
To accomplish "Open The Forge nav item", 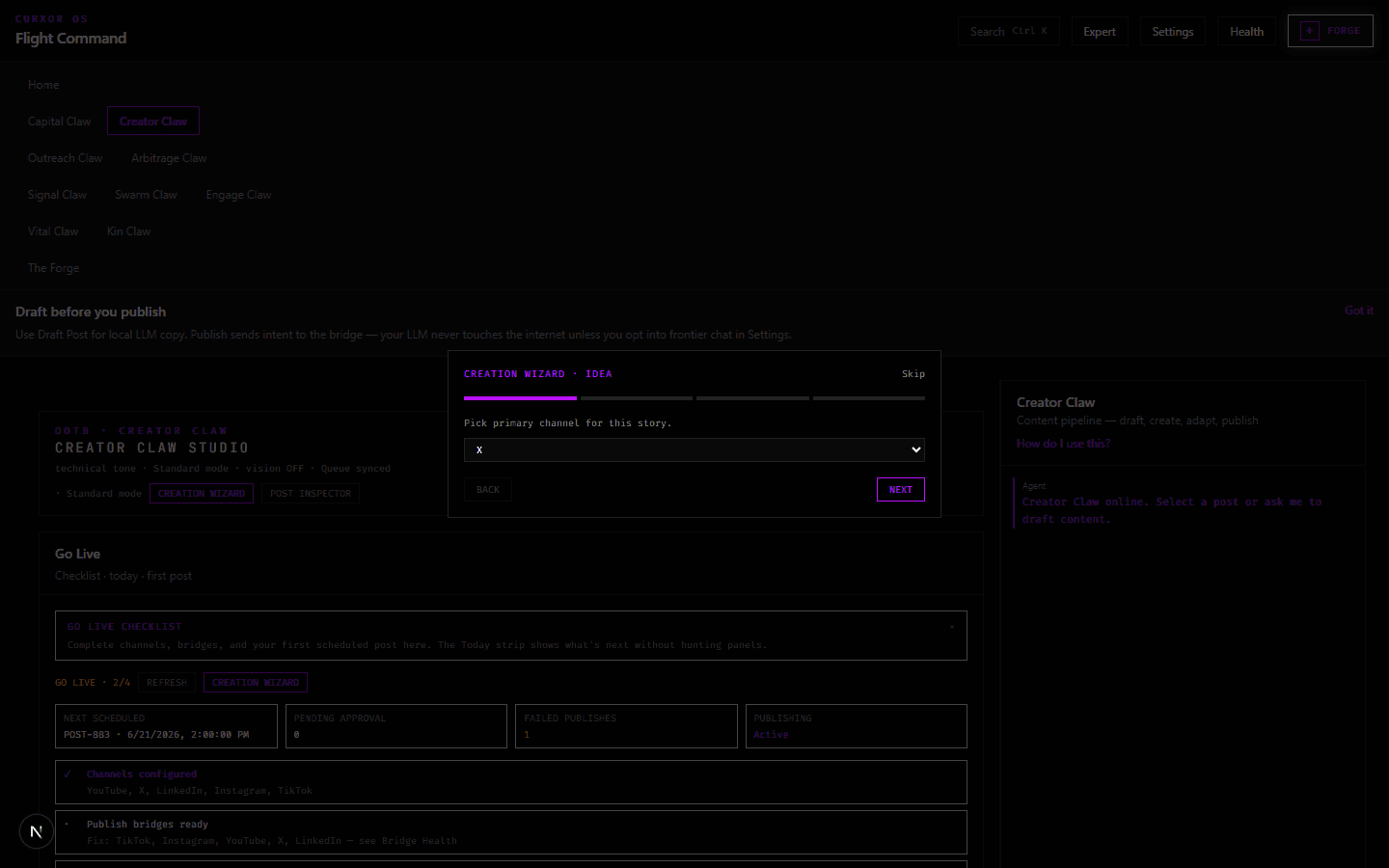I will click(x=53, y=268).
